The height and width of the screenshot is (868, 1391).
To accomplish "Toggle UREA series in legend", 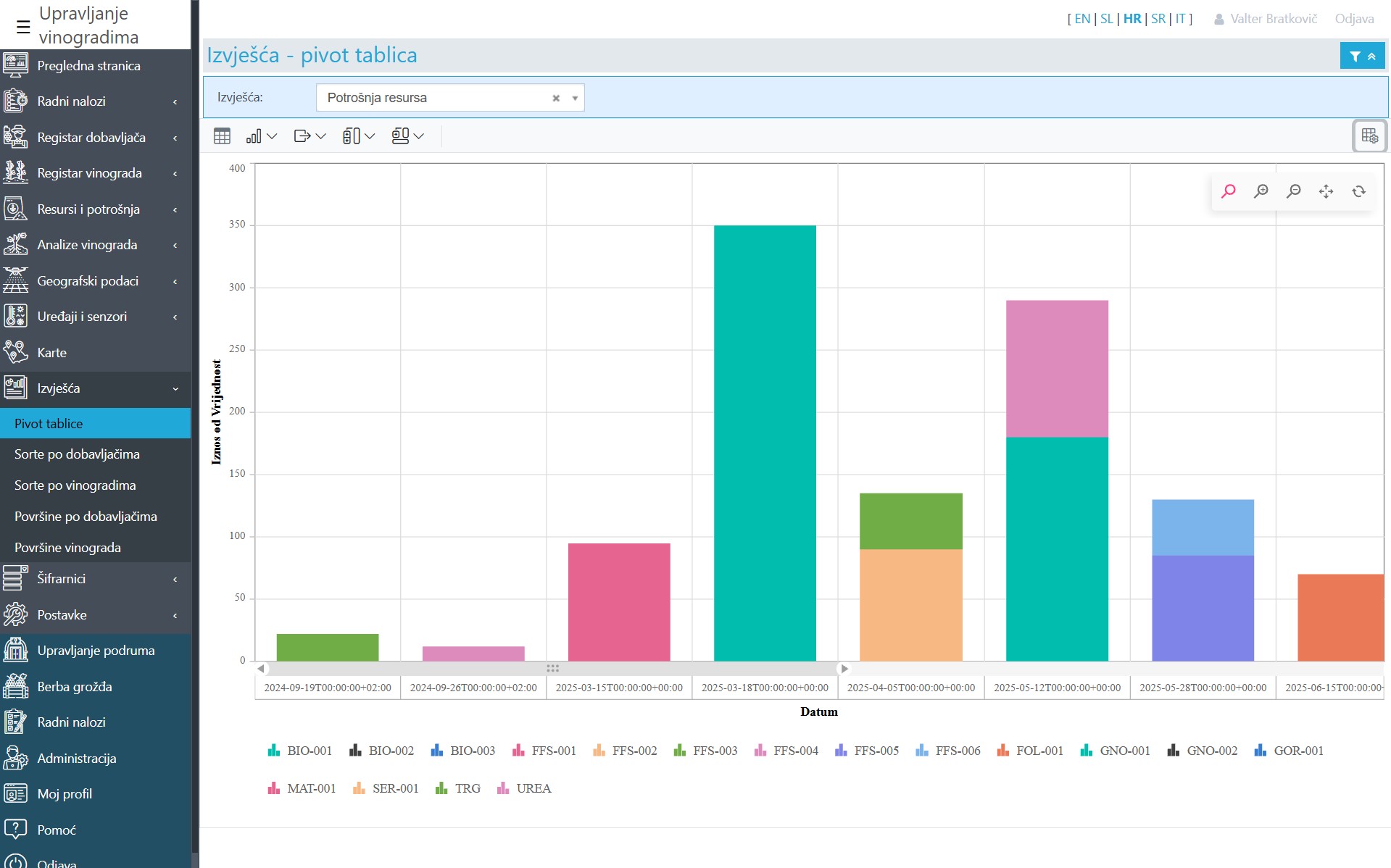I will tap(524, 788).
